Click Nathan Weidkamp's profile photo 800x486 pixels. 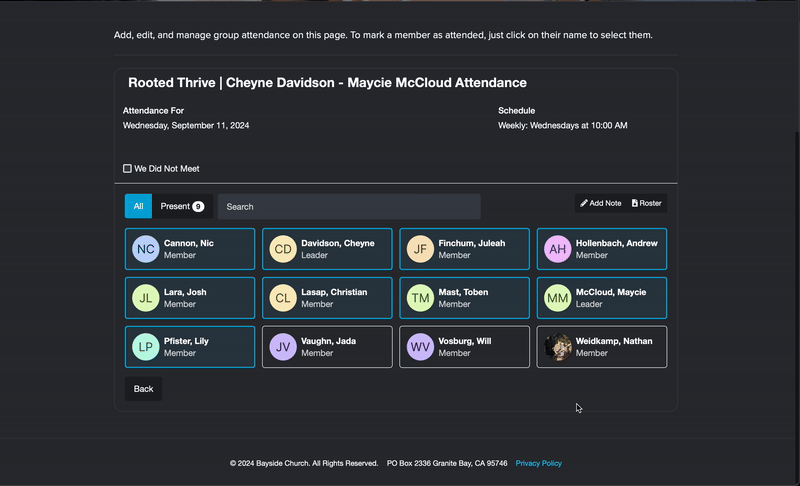coord(558,347)
